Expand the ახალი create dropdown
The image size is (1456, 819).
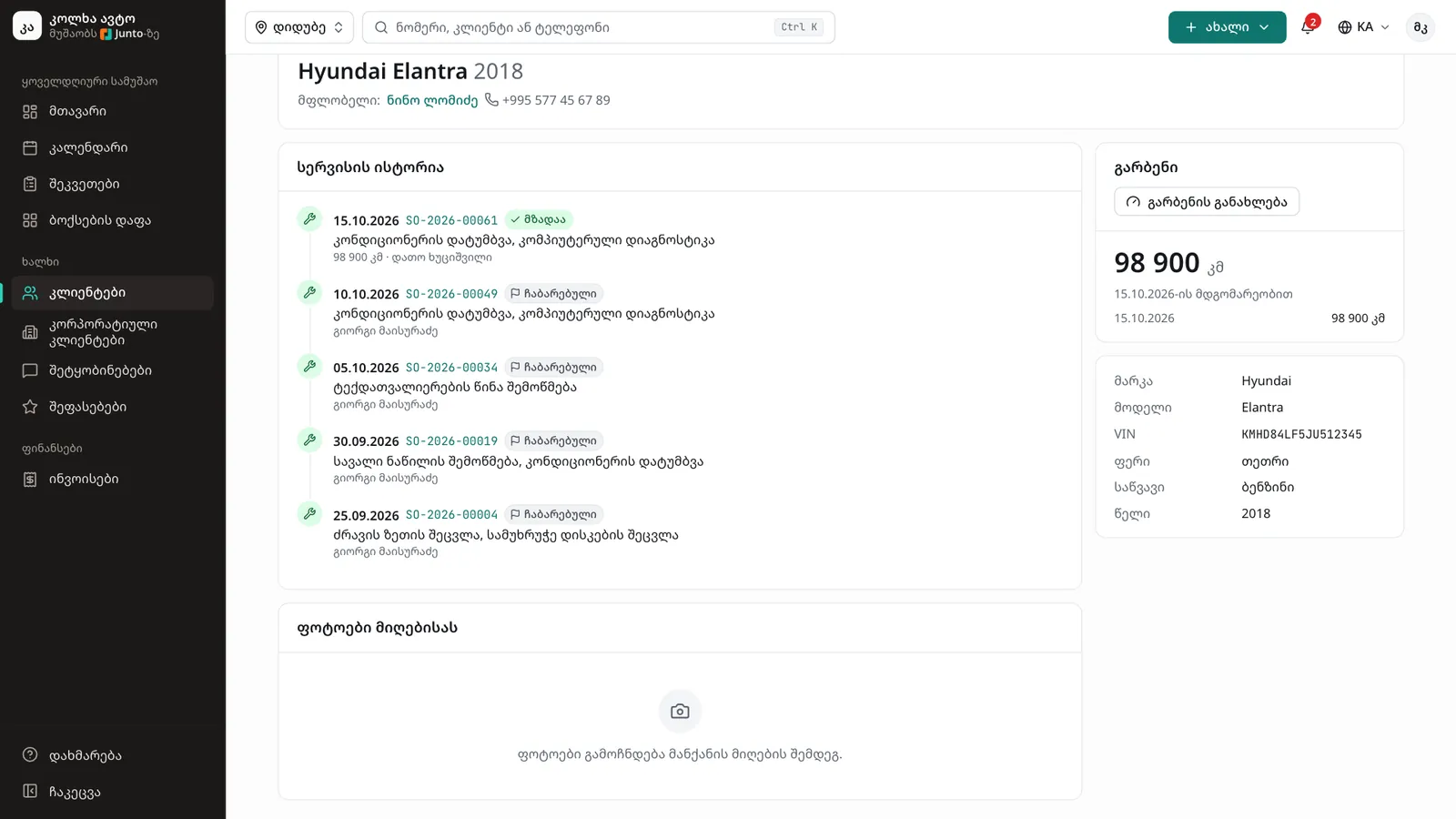click(x=1227, y=27)
